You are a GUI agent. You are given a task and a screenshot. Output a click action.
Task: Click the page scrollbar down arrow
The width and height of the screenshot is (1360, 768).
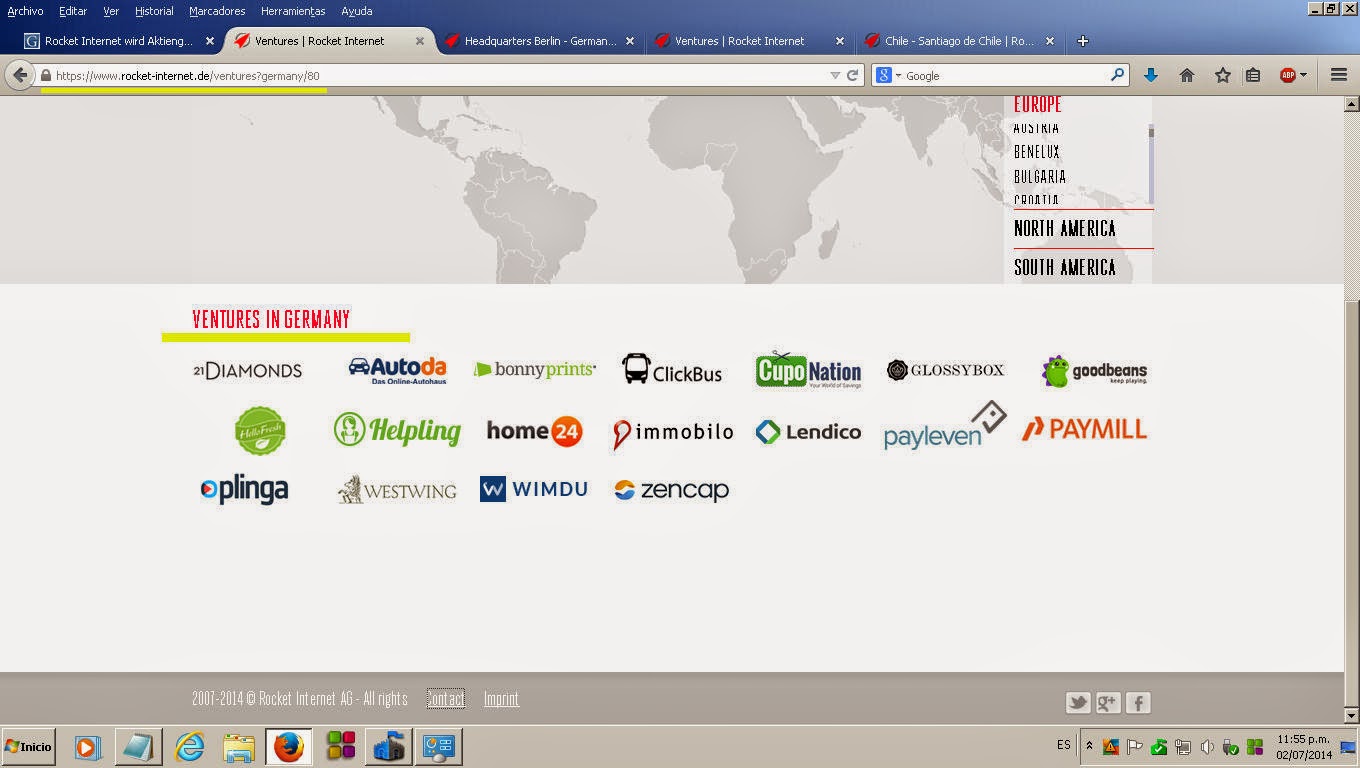coord(1352,716)
